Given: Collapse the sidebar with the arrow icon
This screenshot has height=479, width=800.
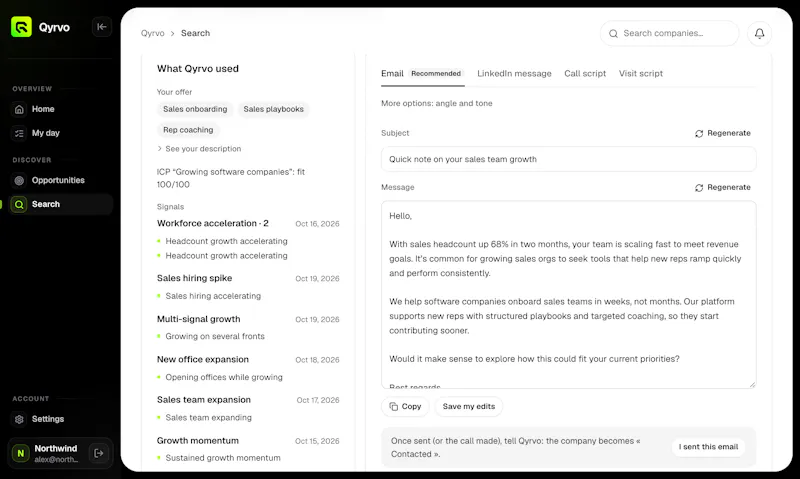Looking at the screenshot, I should point(102,27).
